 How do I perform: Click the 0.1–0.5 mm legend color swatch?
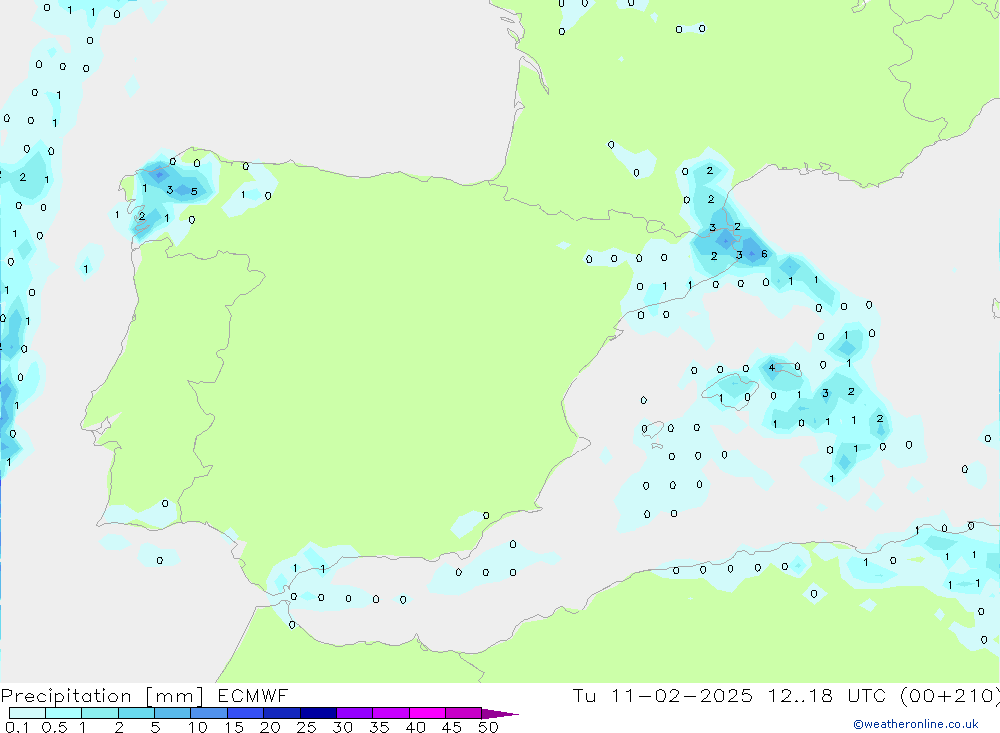tap(27, 713)
